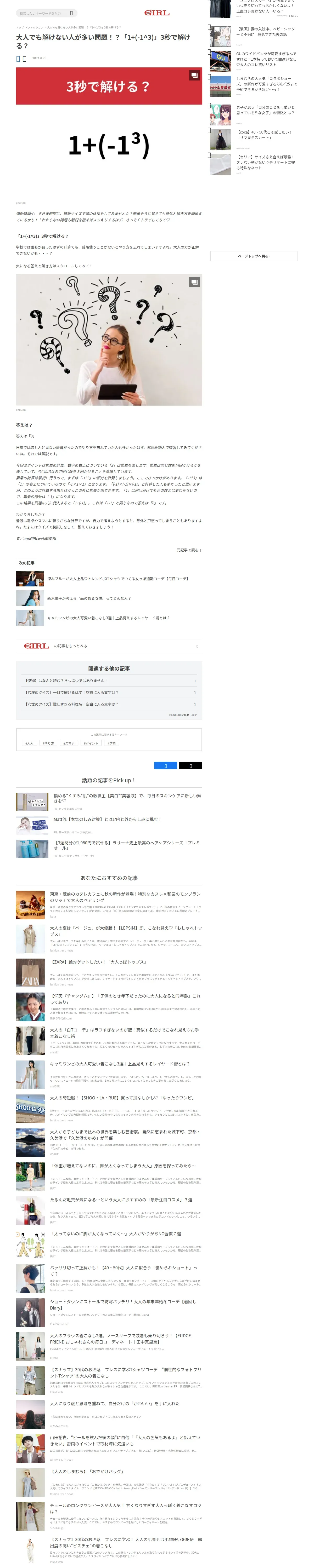Open next article キャミワンピの大人可愛い着こなし3選

pyautogui.click(x=109, y=618)
